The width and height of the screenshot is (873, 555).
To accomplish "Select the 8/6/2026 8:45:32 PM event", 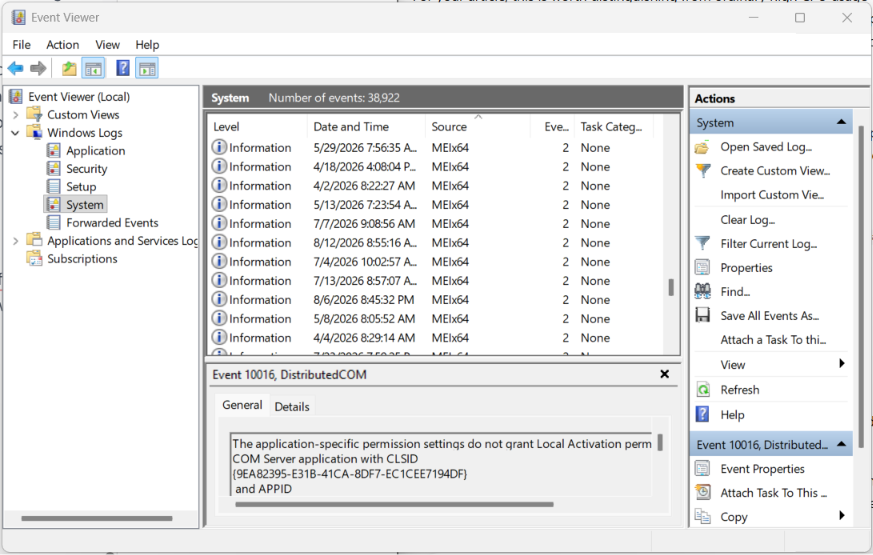I will [x=435, y=299].
